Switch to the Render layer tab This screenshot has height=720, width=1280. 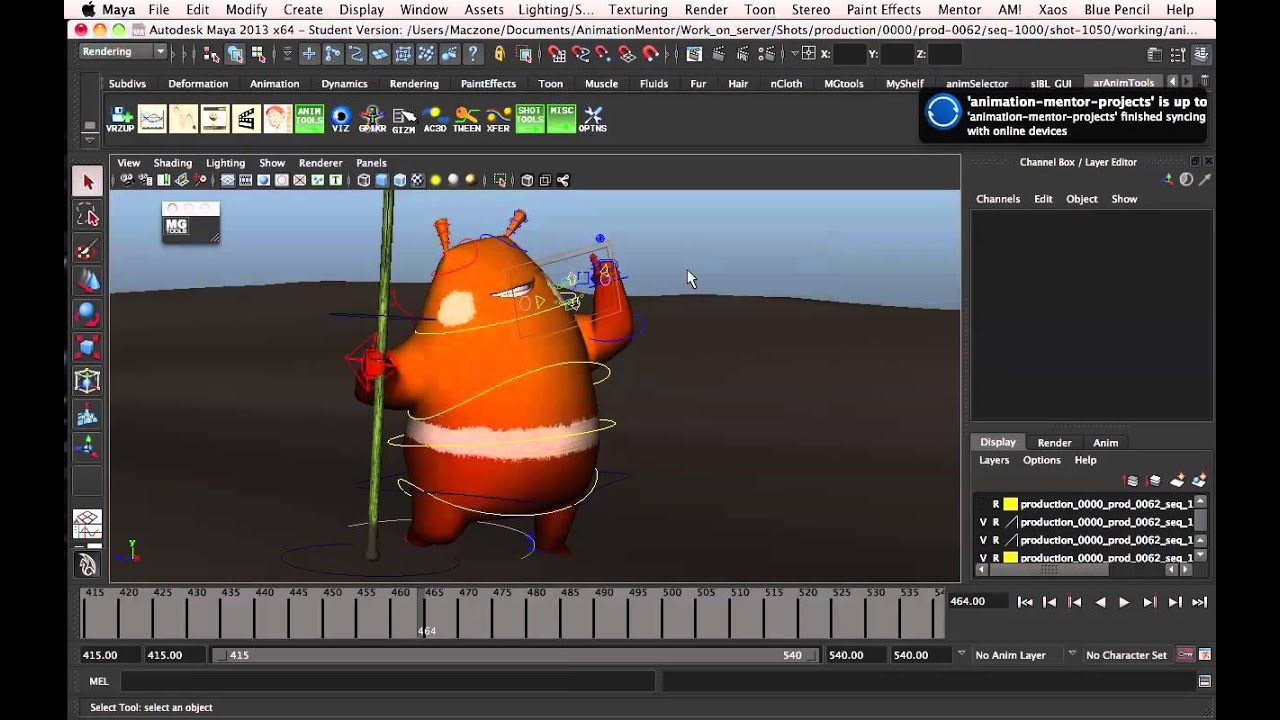pyautogui.click(x=1054, y=443)
